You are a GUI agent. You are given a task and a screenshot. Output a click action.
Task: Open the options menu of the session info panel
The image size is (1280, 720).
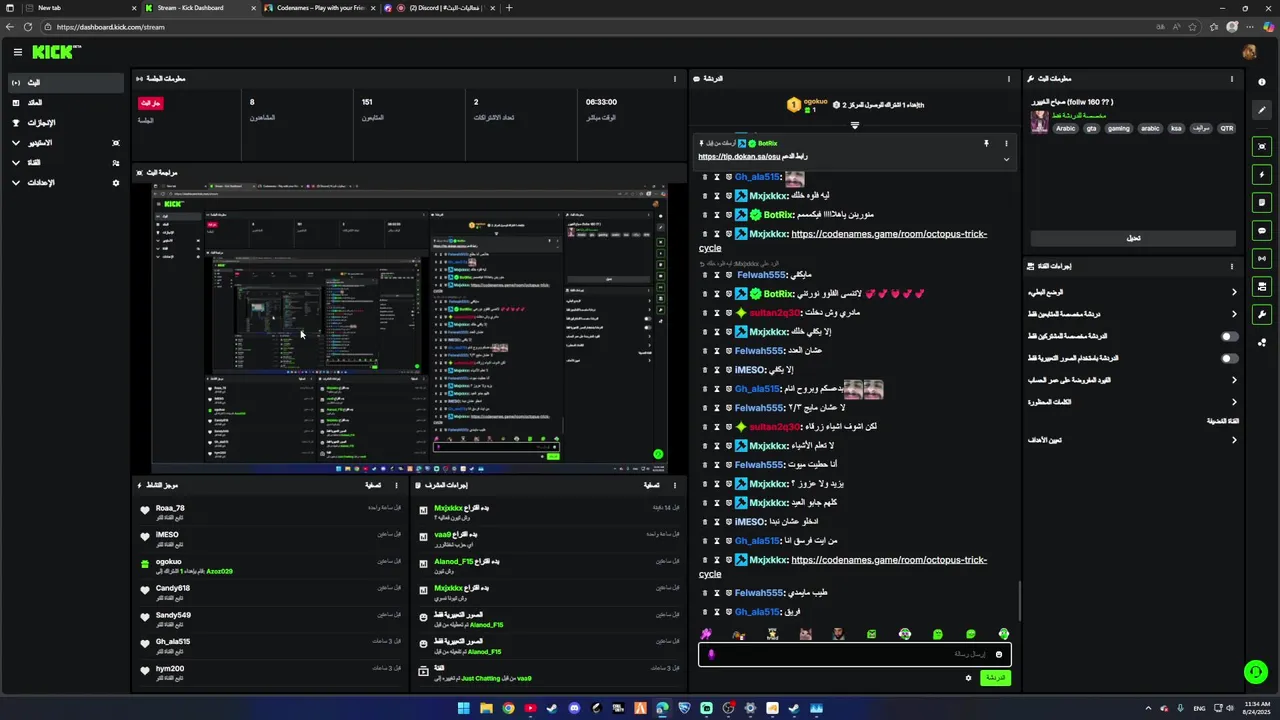pos(675,79)
